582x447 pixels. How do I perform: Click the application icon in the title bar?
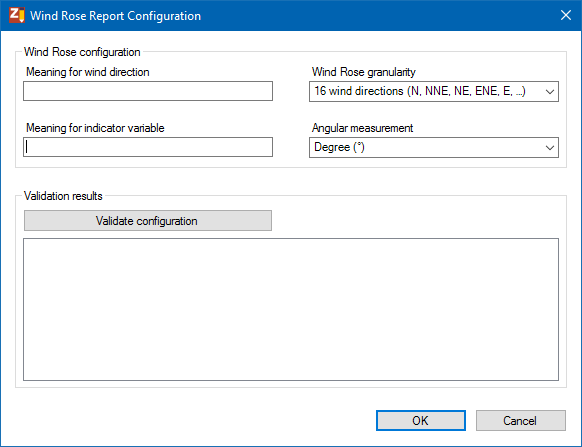coord(17,15)
